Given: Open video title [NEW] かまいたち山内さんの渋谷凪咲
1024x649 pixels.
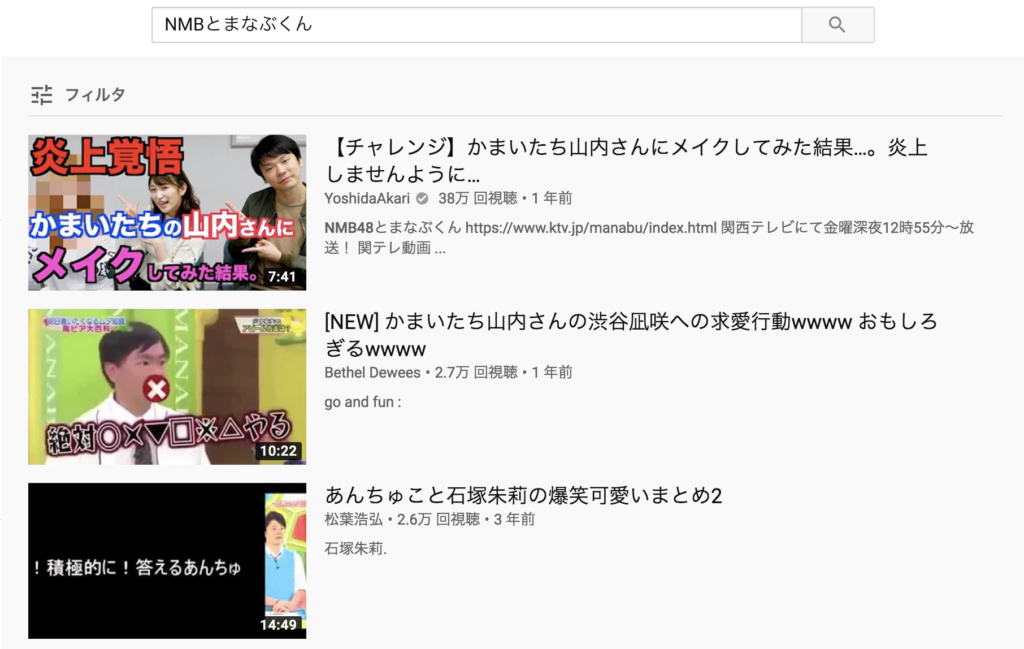Looking at the screenshot, I should [x=631, y=334].
